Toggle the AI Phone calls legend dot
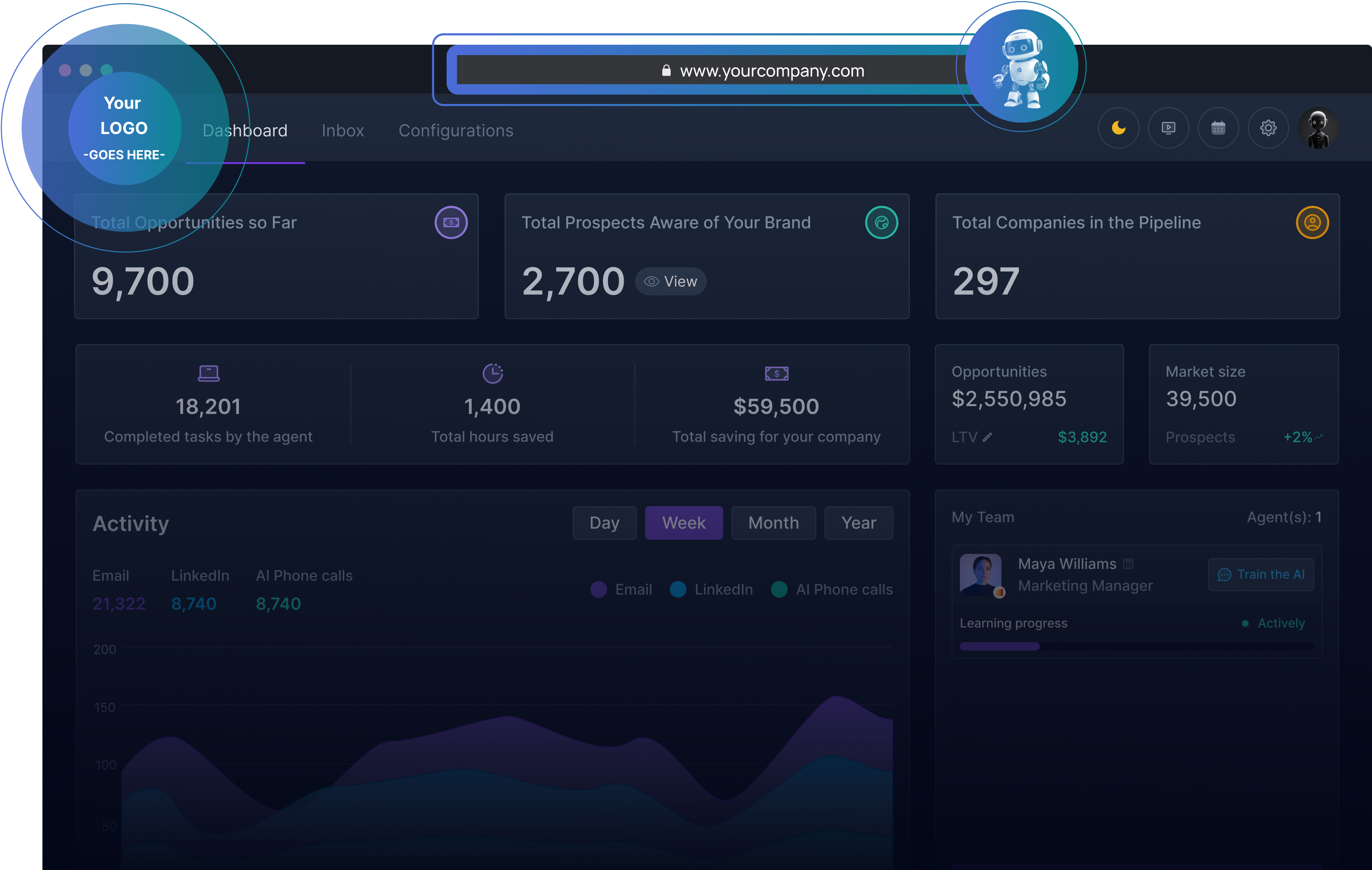This screenshot has height=870, width=1372. pyautogui.click(x=779, y=589)
